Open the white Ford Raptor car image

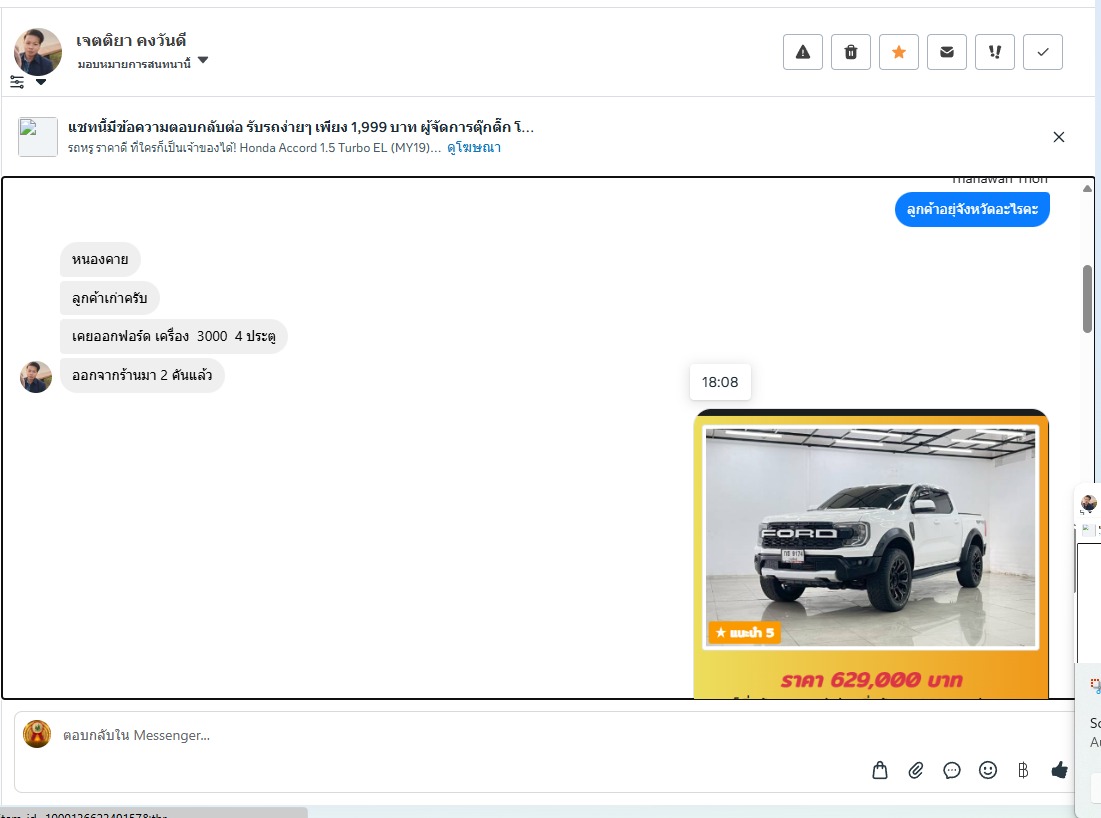(871, 537)
